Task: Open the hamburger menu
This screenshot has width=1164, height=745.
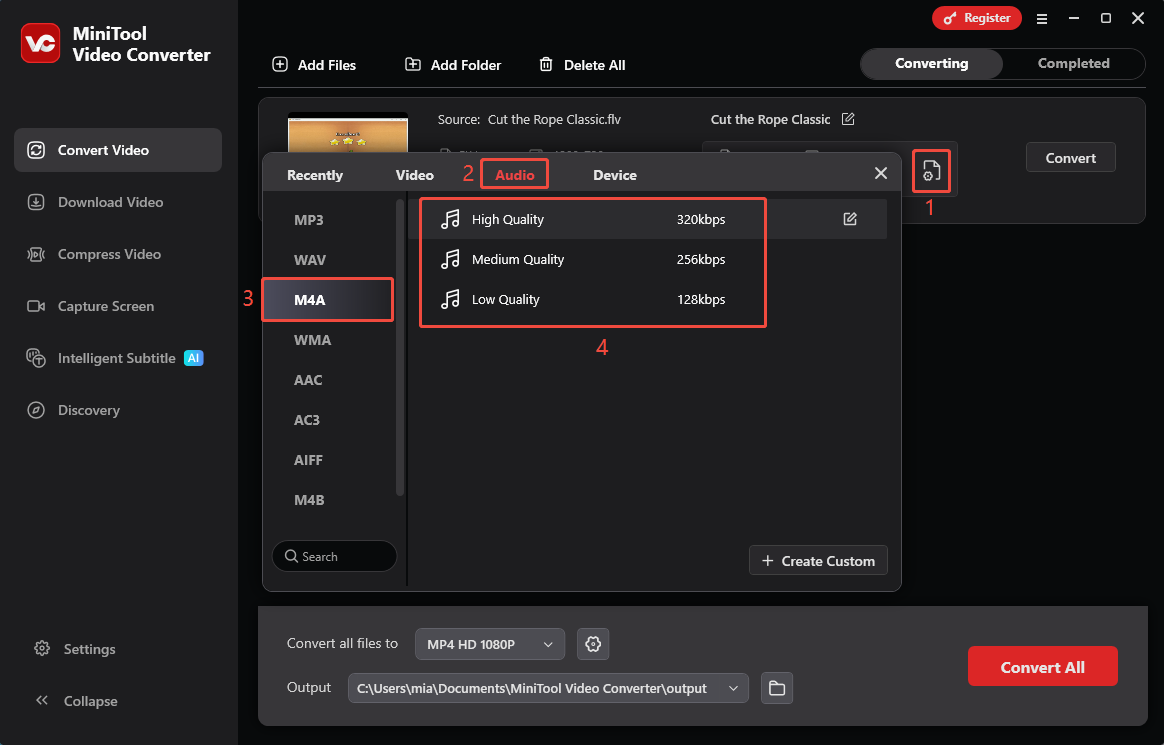Action: pyautogui.click(x=1042, y=18)
